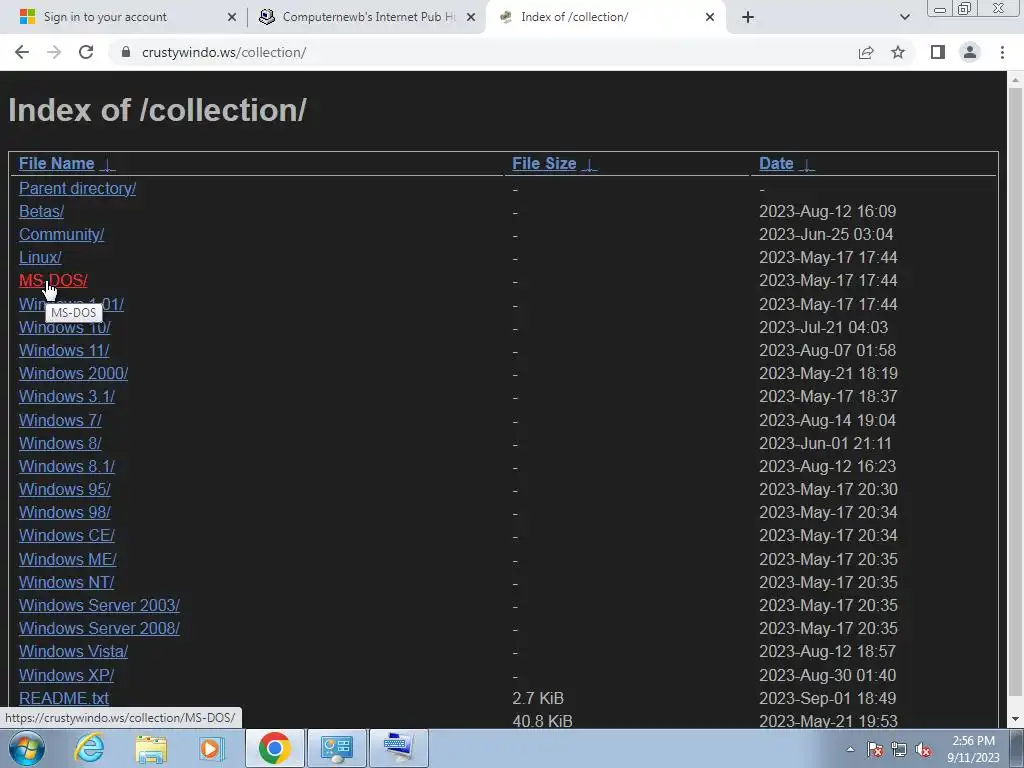This screenshot has width=1024, height=768.
Task: Open Windows Media Player from taskbar
Action: (211, 748)
